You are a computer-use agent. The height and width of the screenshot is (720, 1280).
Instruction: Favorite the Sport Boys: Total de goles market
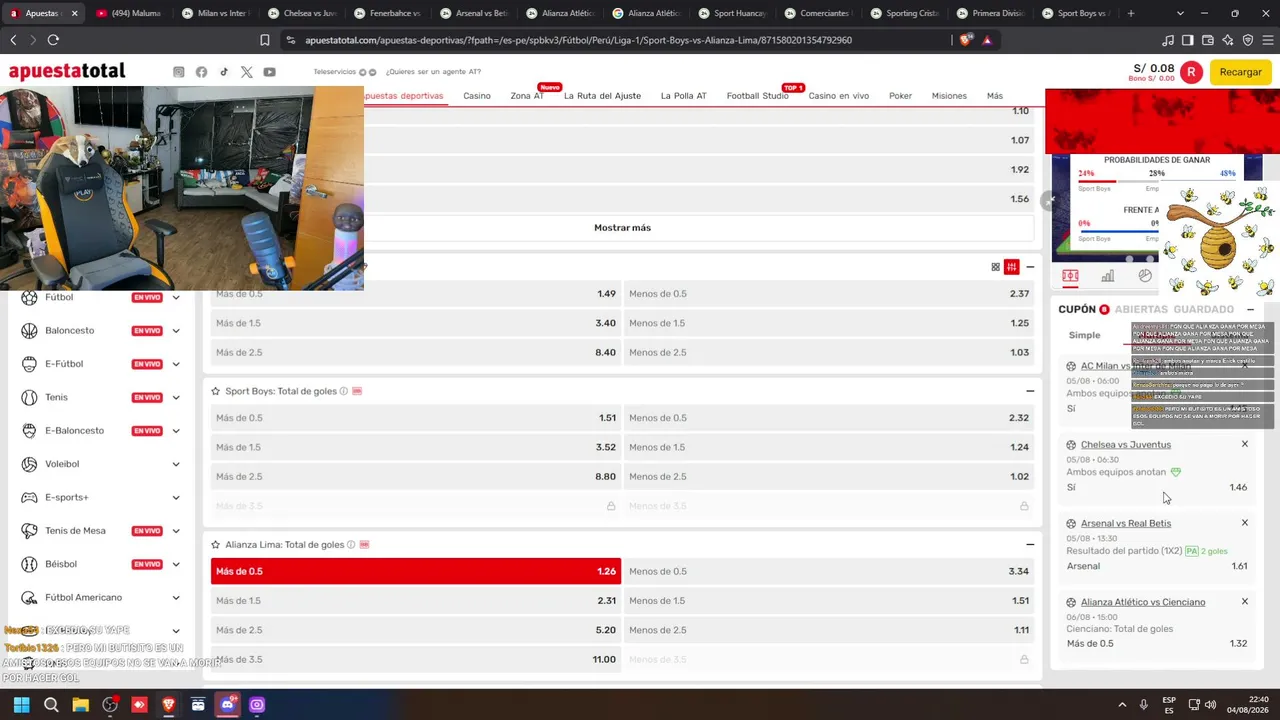click(215, 391)
